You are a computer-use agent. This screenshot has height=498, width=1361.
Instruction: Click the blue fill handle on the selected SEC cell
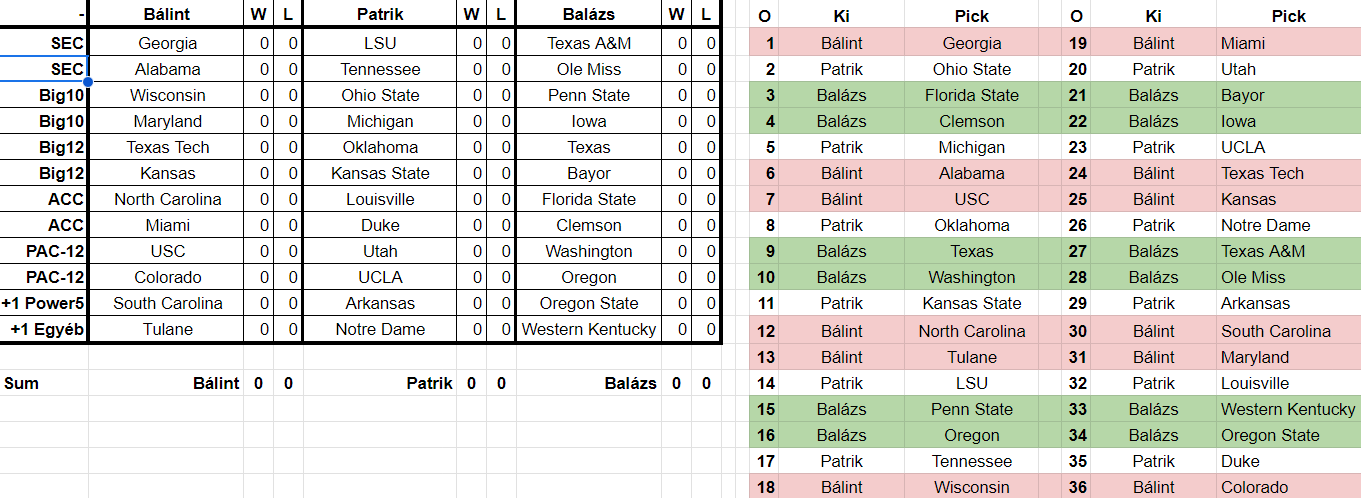pyautogui.click(x=88, y=82)
